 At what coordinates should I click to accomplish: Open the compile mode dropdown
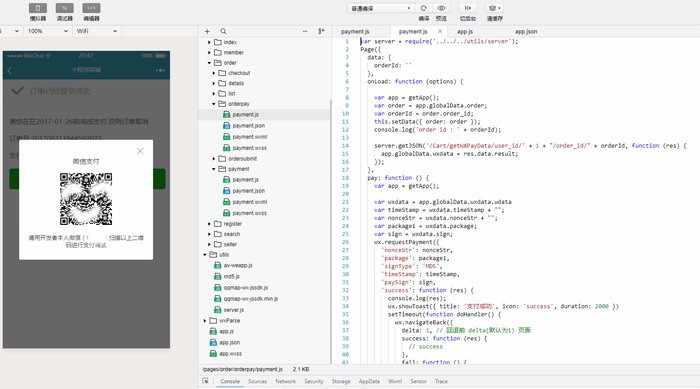coord(380,8)
